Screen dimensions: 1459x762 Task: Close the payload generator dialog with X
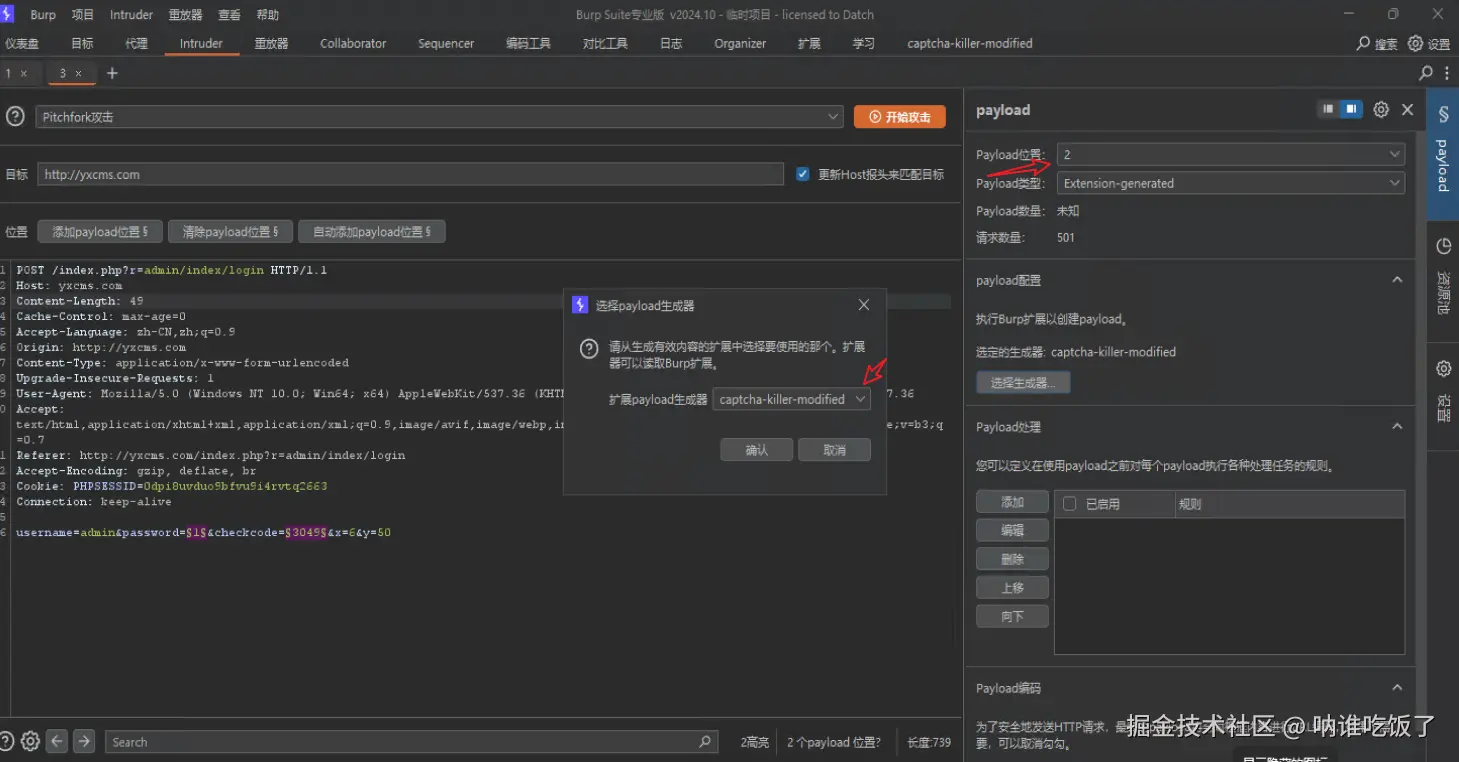(864, 305)
